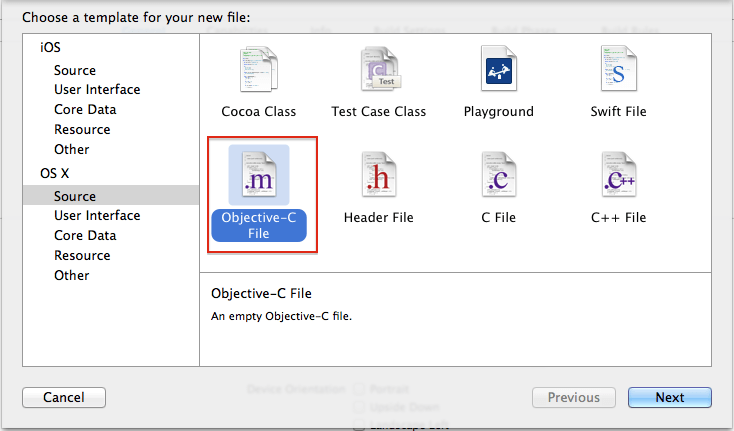Screen dimensions: 734x431
Task: Click the iOS section heading
Action: (x=50, y=47)
